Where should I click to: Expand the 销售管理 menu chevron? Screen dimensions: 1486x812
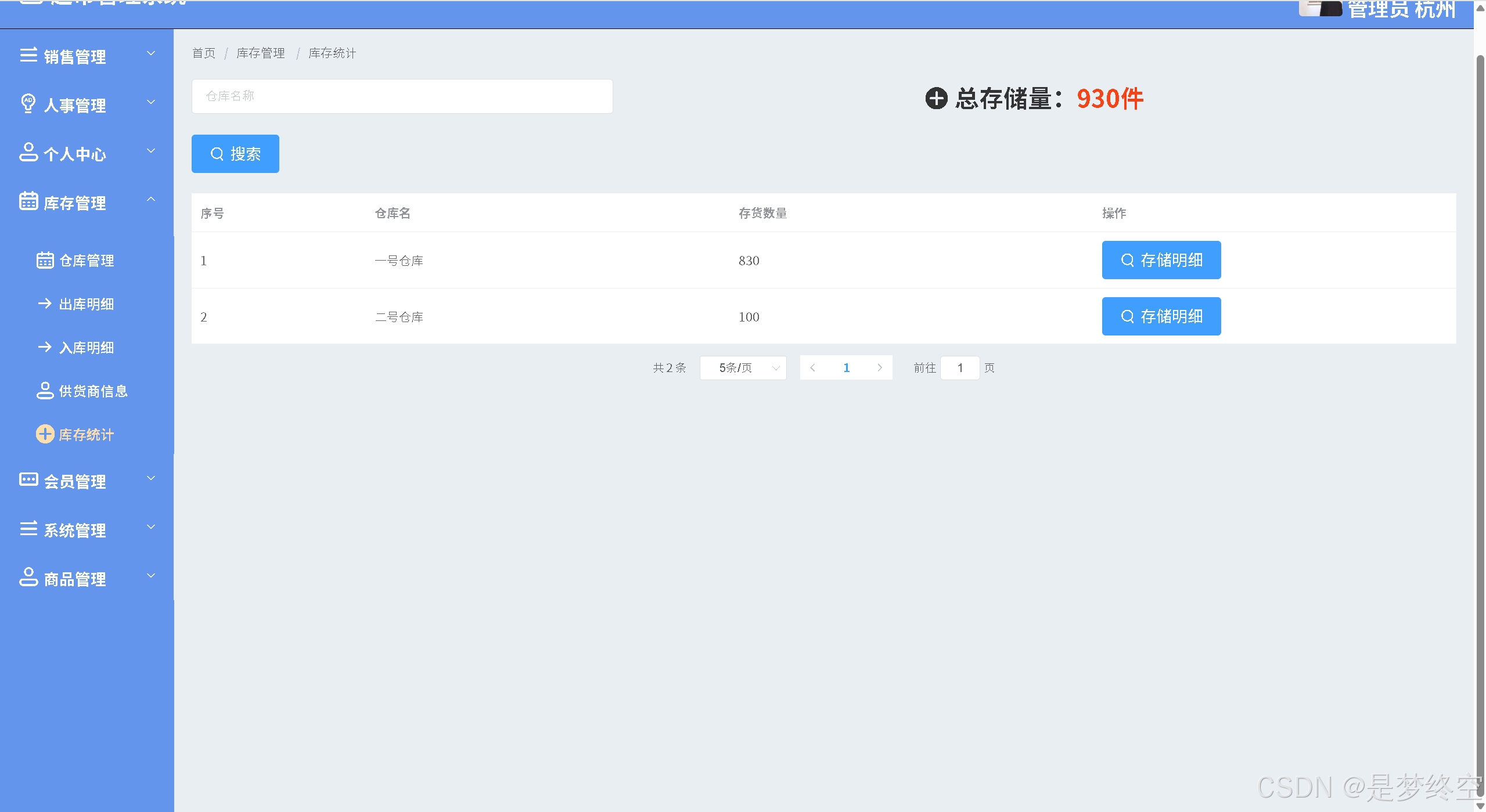(151, 53)
